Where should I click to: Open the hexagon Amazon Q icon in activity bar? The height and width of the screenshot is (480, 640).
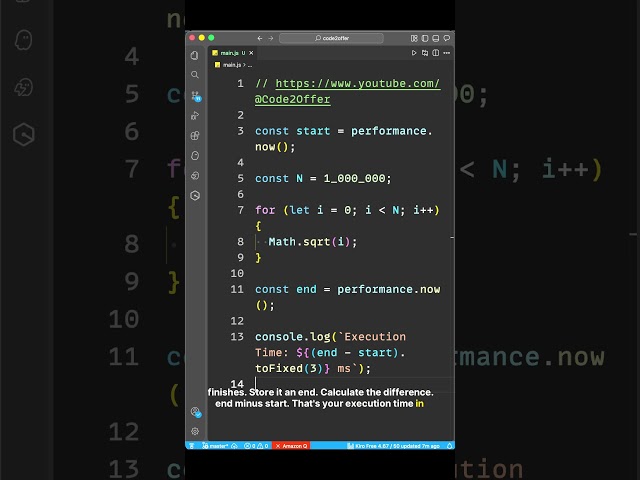195,196
